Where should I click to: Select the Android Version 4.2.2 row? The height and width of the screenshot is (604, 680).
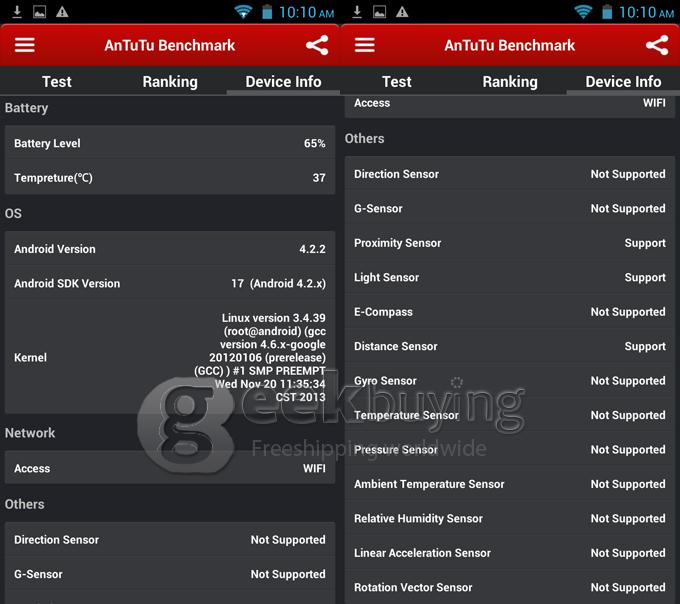click(170, 249)
